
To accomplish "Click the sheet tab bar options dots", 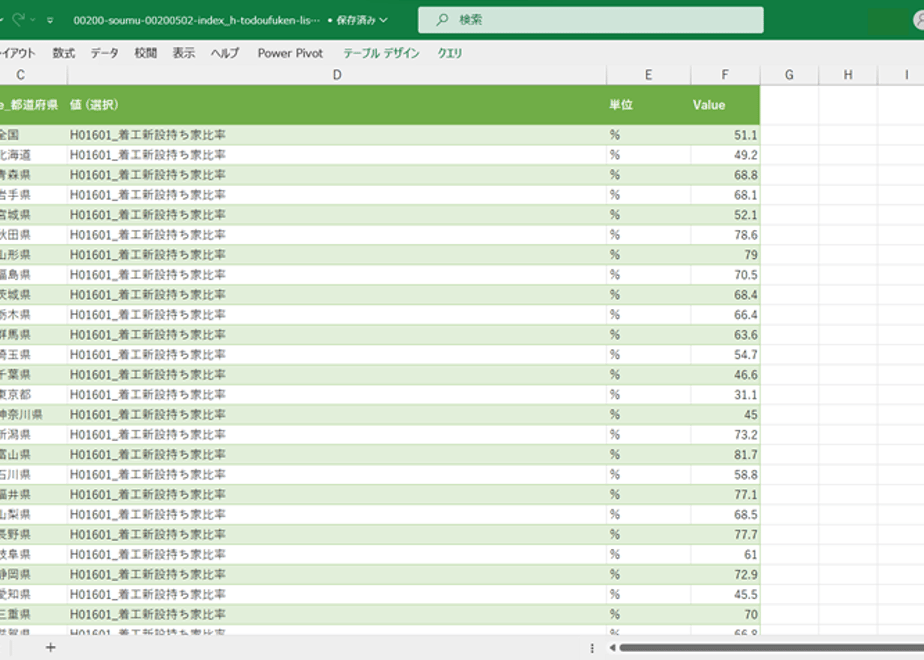I will click(x=592, y=648).
